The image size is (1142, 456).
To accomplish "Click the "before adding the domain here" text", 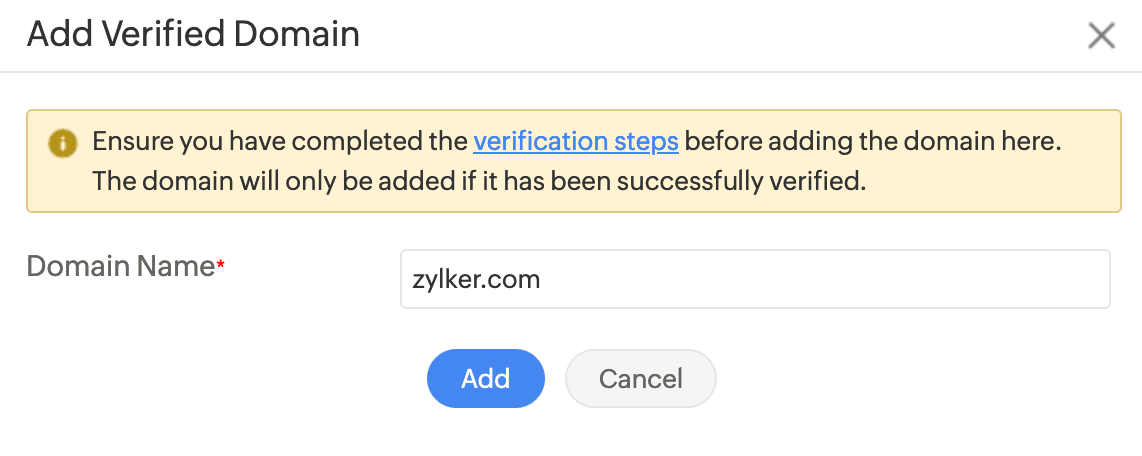I will pyautogui.click(x=872, y=142).
